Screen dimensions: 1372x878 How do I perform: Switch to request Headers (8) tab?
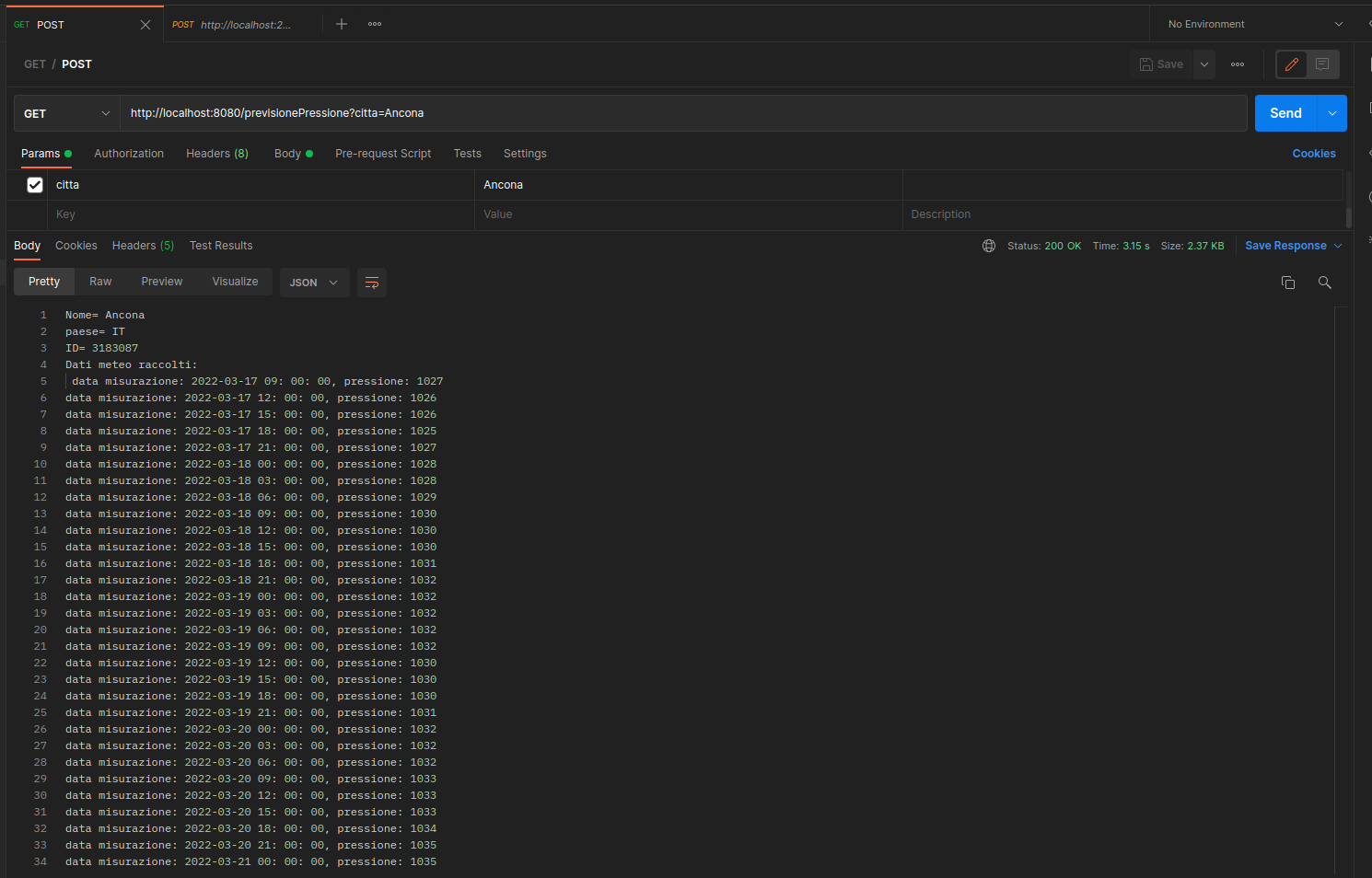click(217, 154)
